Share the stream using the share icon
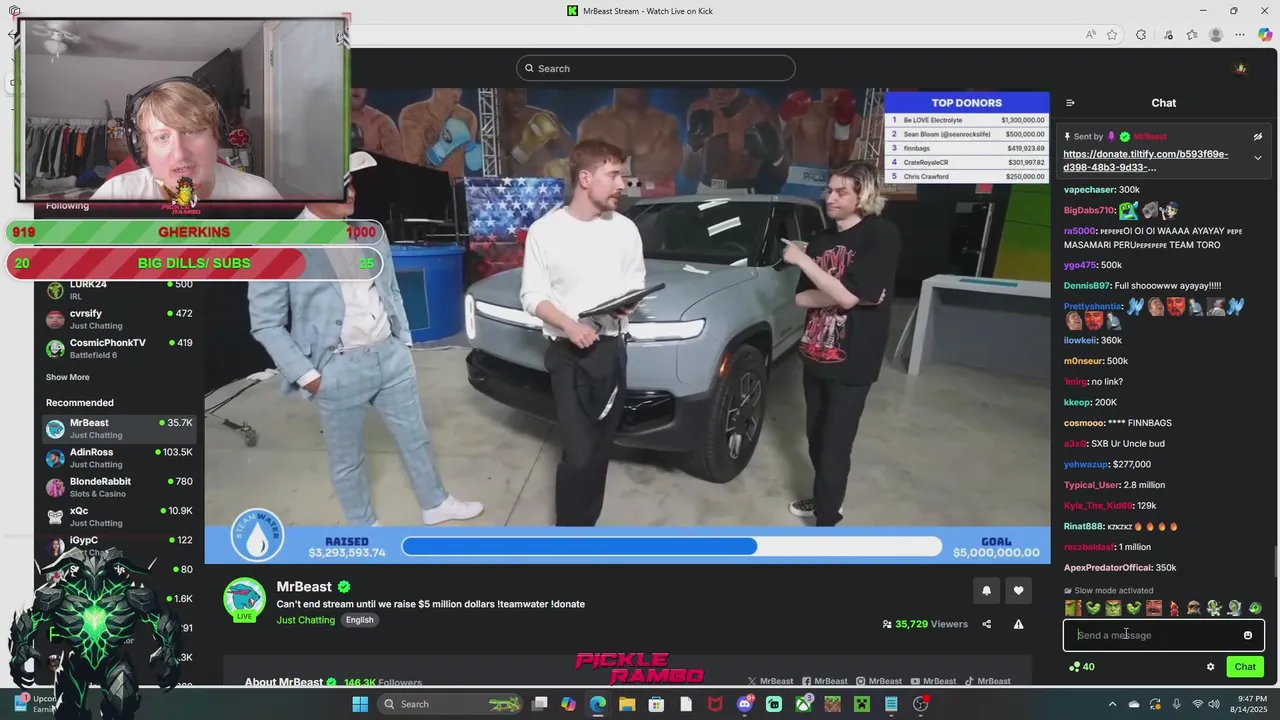Image resolution: width=1280 pixels, height=720 pixels. (x=986, y=624)
